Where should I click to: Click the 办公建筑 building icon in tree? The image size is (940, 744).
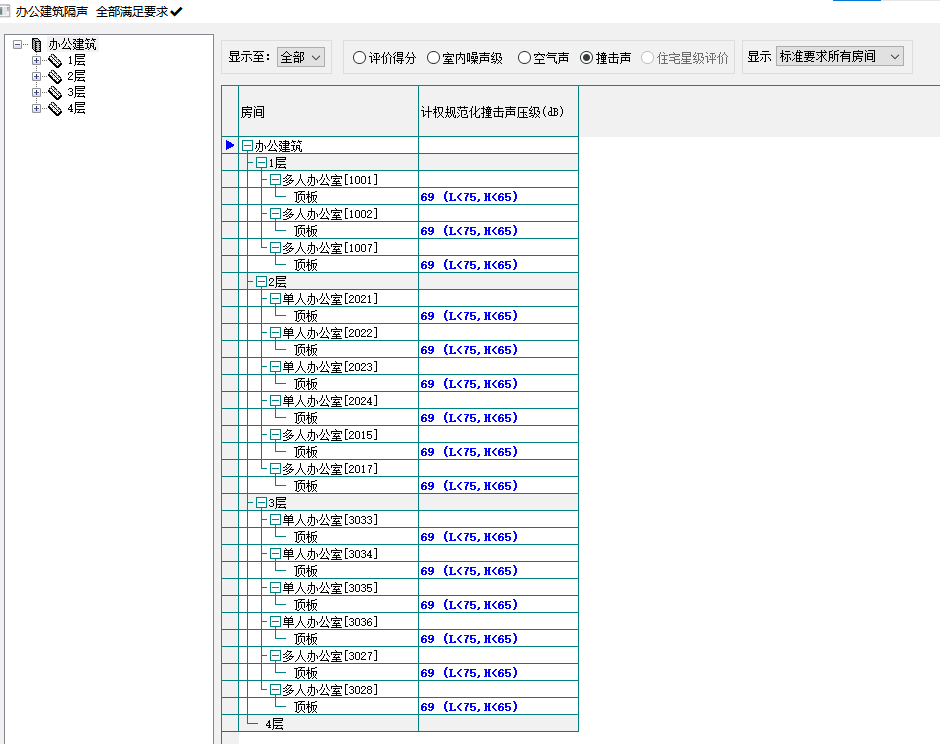37,45
